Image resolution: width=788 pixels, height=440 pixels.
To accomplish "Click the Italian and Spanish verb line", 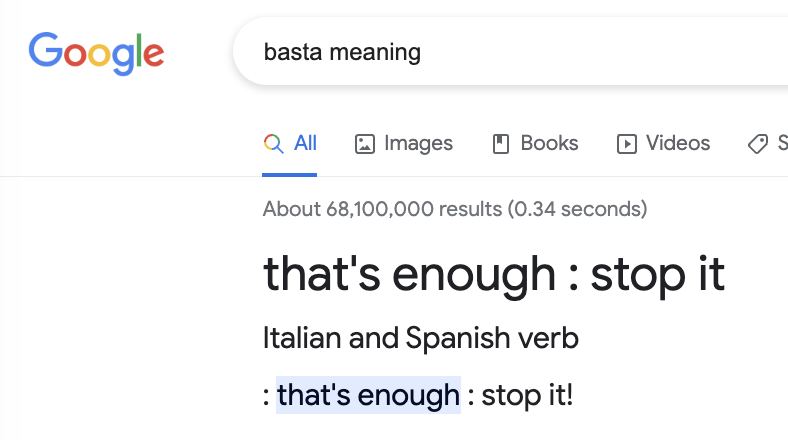I will point(421,338).
